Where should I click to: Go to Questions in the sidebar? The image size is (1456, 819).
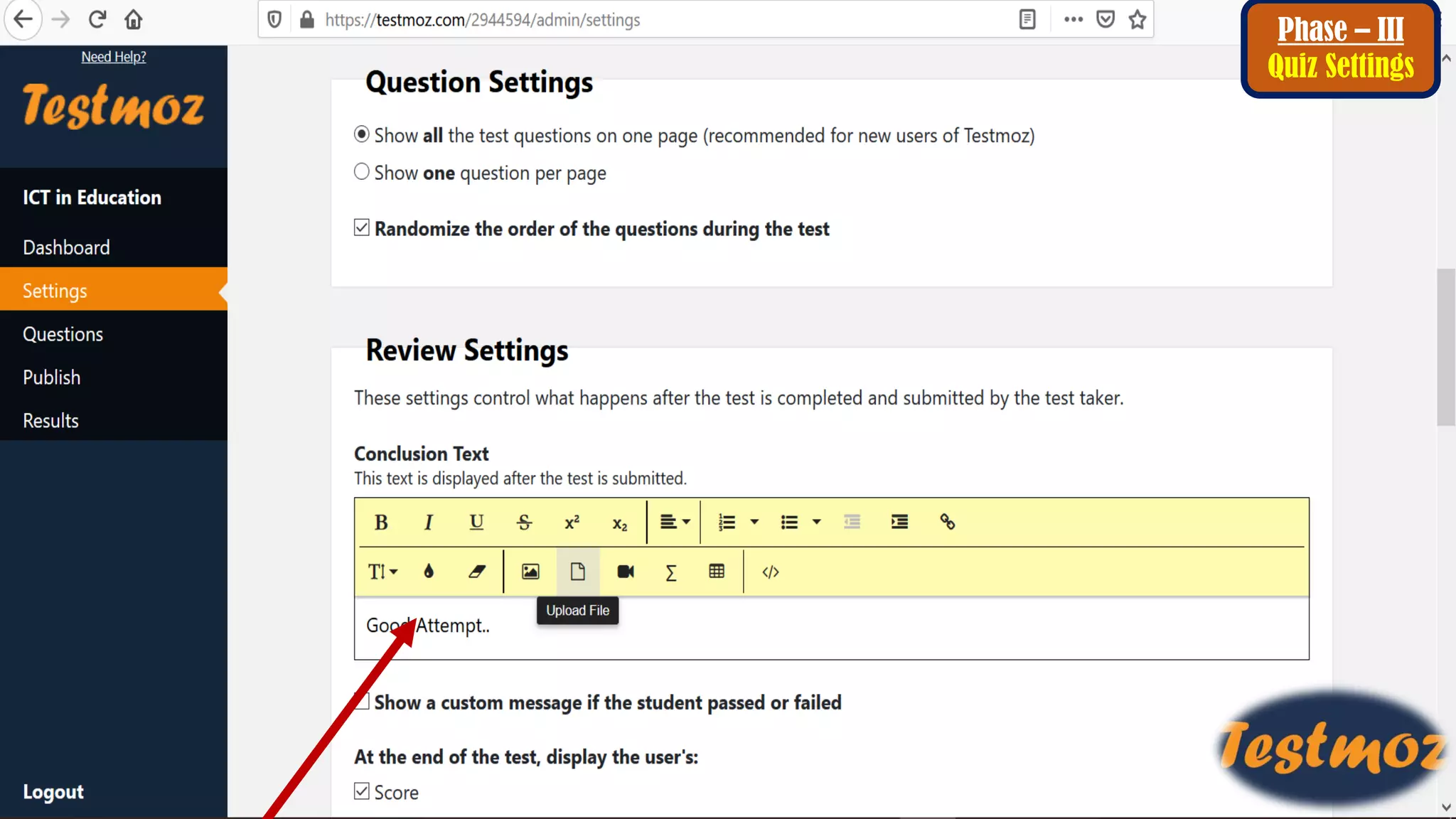tap(63, 334)
